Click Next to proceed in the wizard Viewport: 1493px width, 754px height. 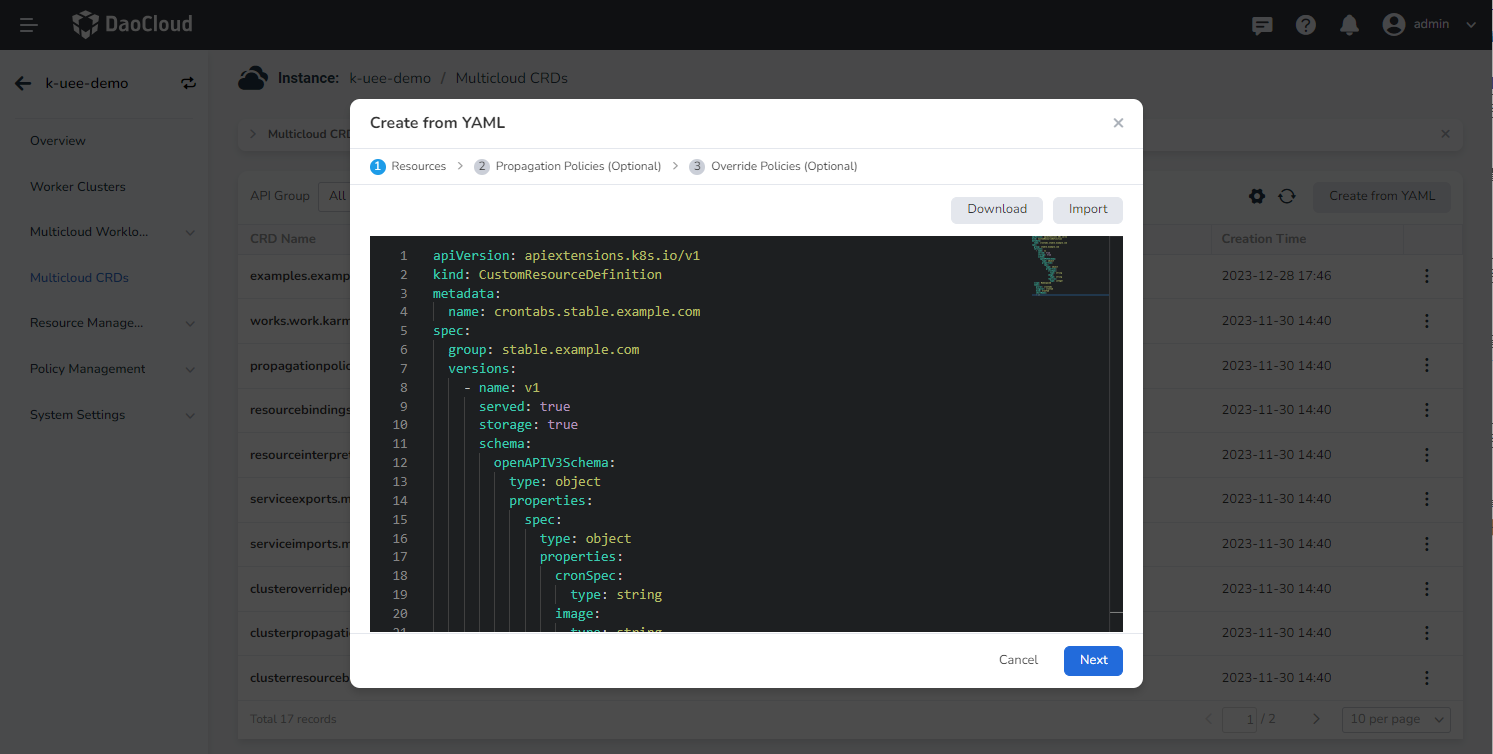point(1092,660)
